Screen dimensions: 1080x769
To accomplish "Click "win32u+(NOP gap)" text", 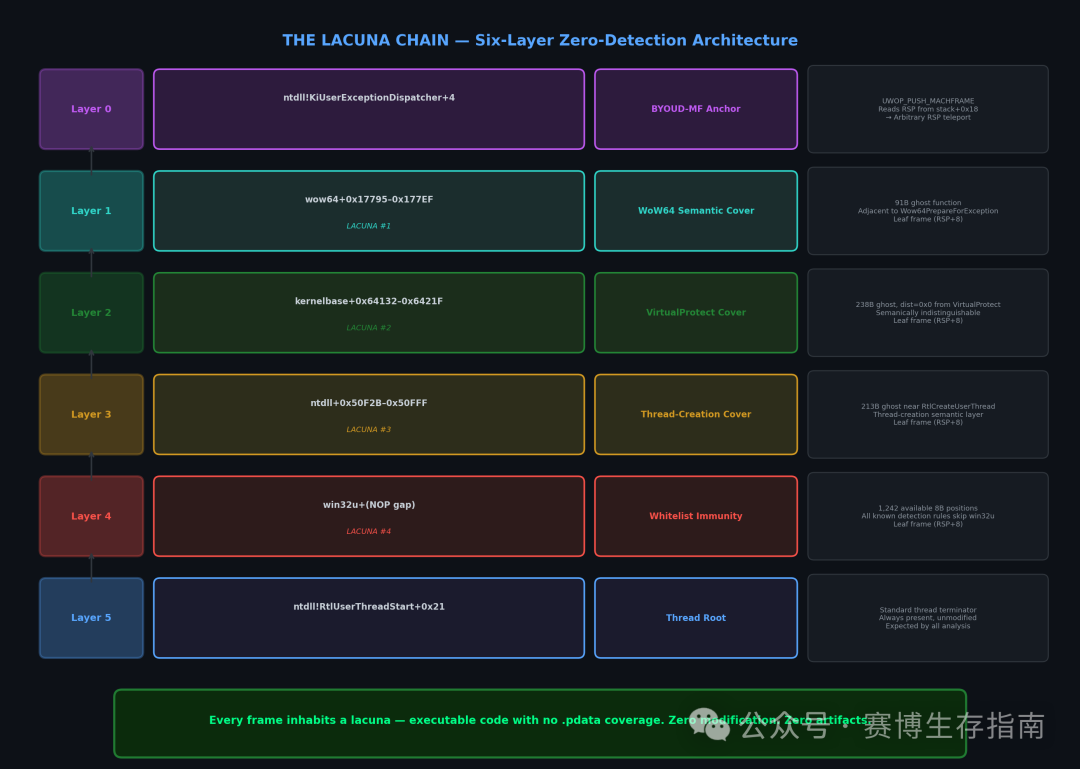I will pos(369,505).
